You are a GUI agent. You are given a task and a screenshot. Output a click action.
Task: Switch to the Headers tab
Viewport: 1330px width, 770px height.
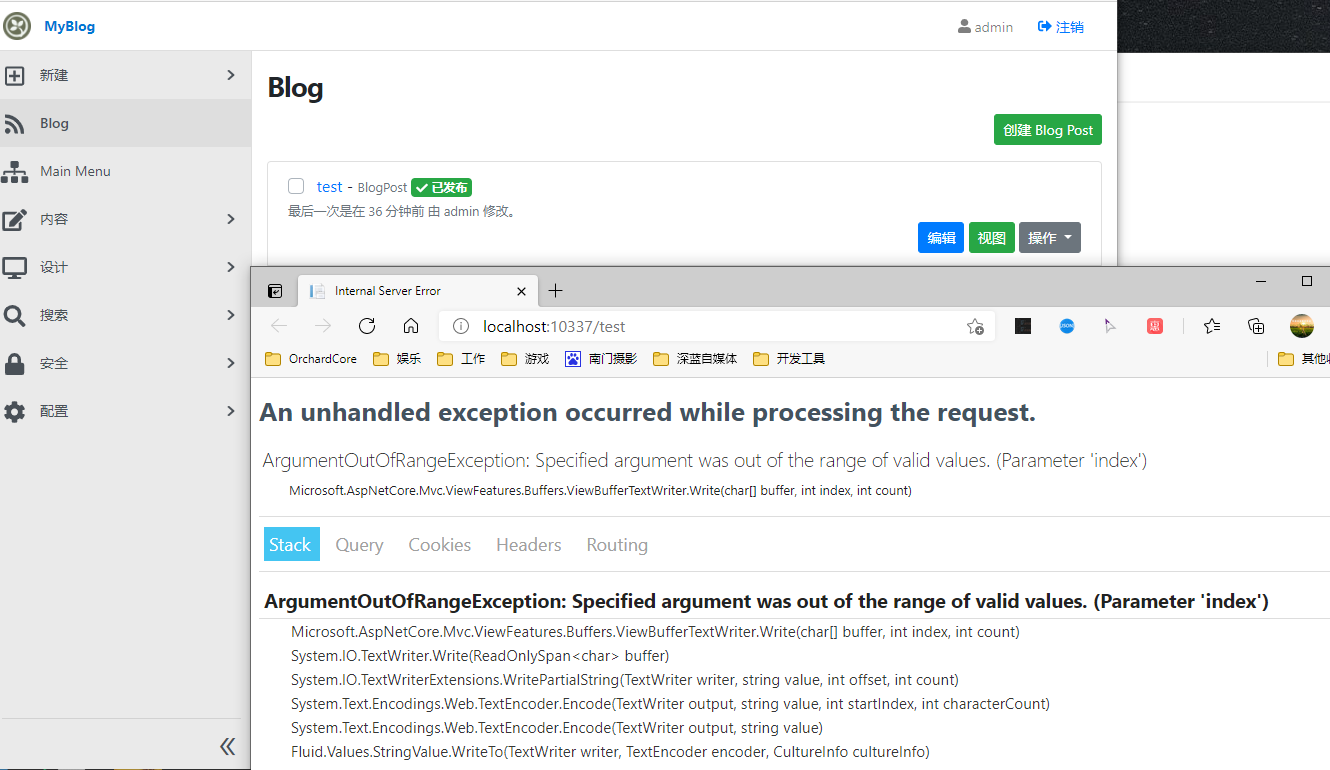529,545
